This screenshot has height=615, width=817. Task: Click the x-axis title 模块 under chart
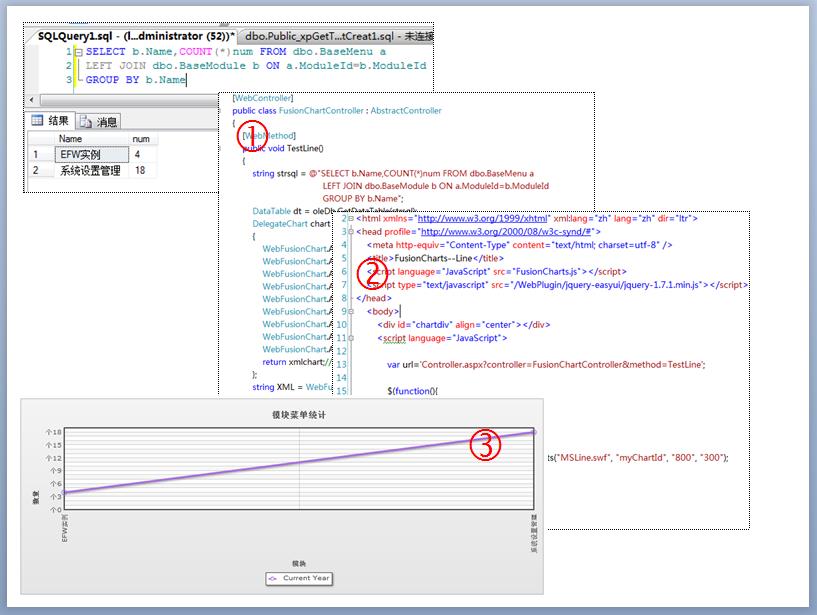[x=299, y=563]
